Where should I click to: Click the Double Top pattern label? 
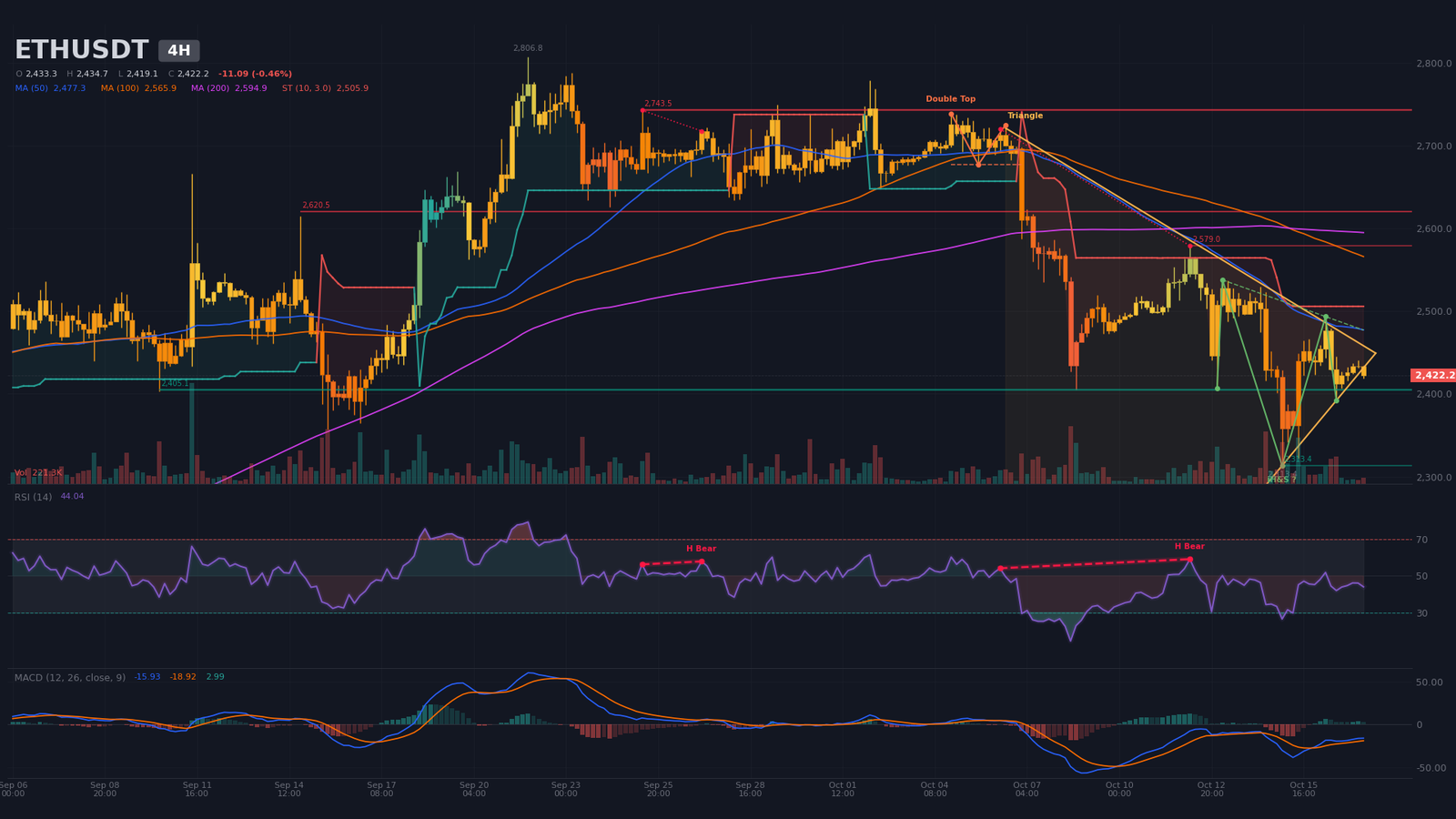click(x=950, y=99)
